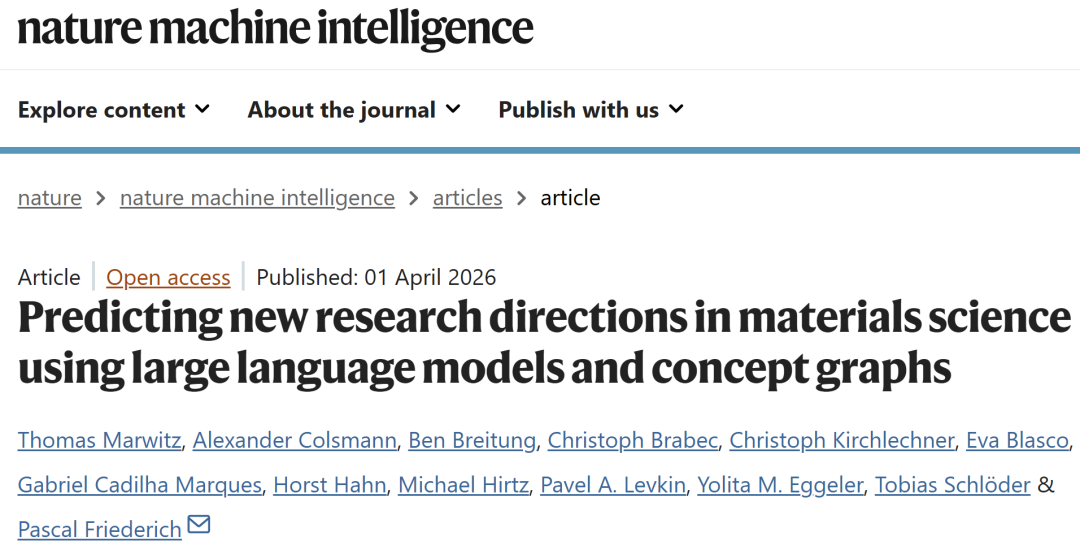Open author Christoph Brabec details

pos(632,440)
